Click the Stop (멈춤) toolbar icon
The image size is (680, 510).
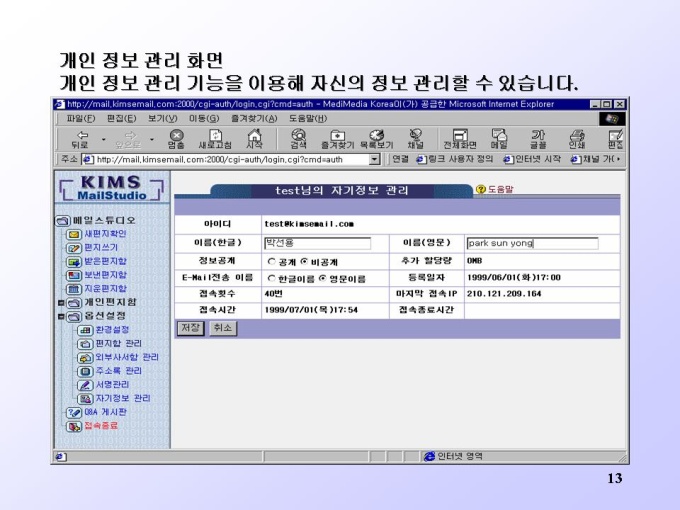coord(176,139)
